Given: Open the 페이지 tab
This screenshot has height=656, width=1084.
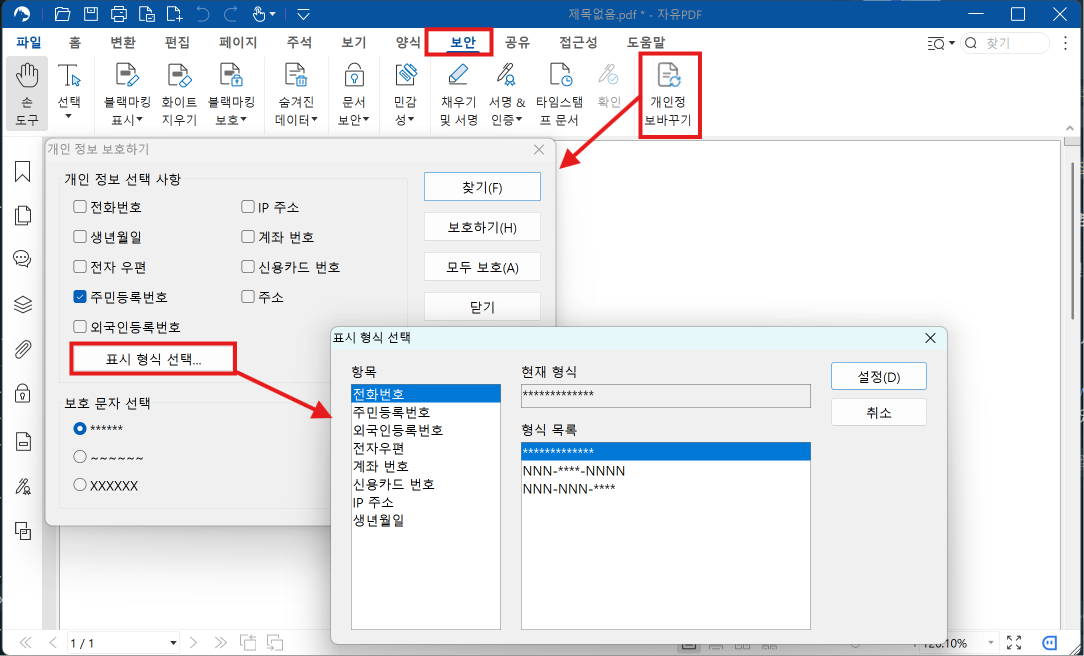Looking at the screenshot, I should (238, 43).
